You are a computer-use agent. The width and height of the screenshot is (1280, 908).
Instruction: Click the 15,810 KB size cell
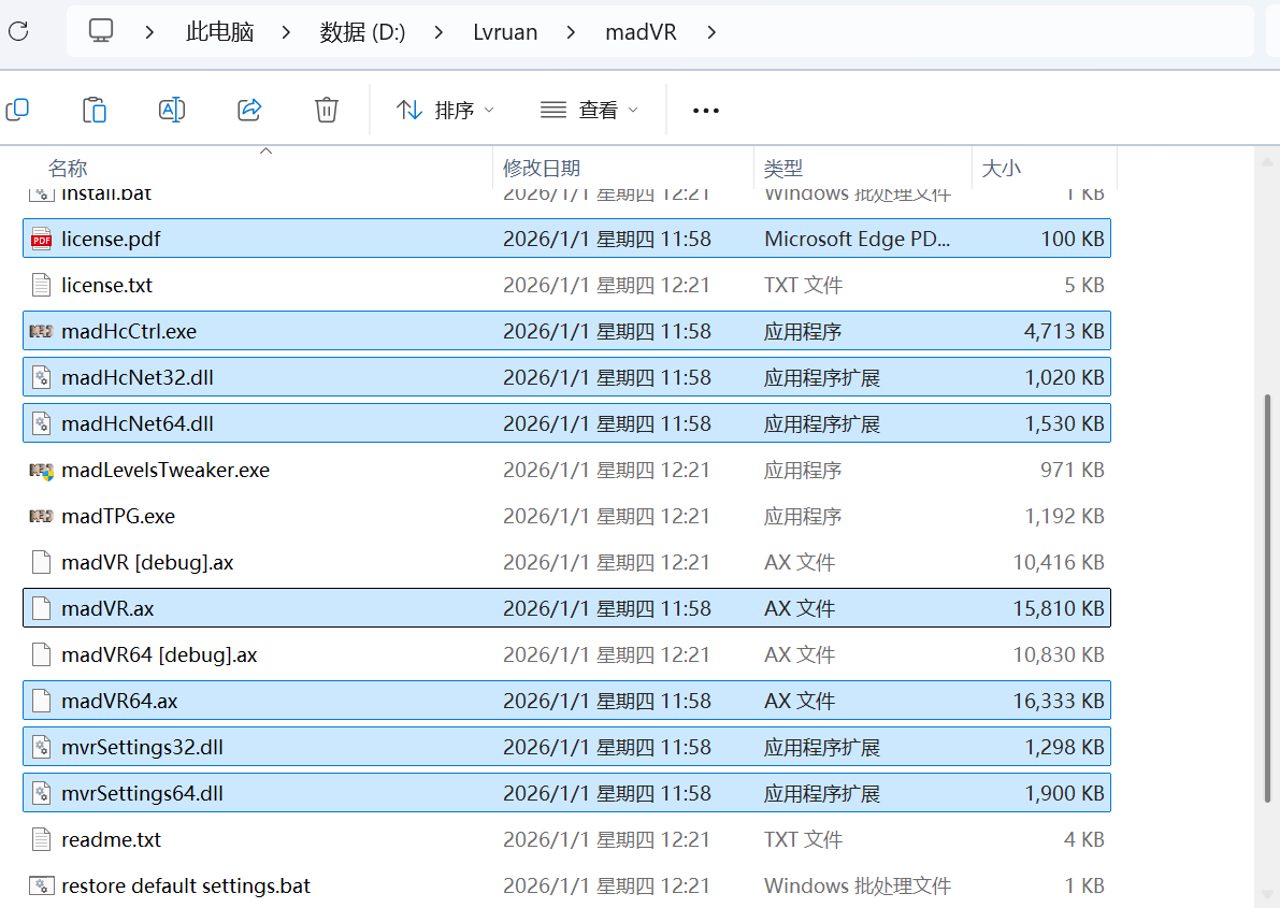coord(1058,608)
